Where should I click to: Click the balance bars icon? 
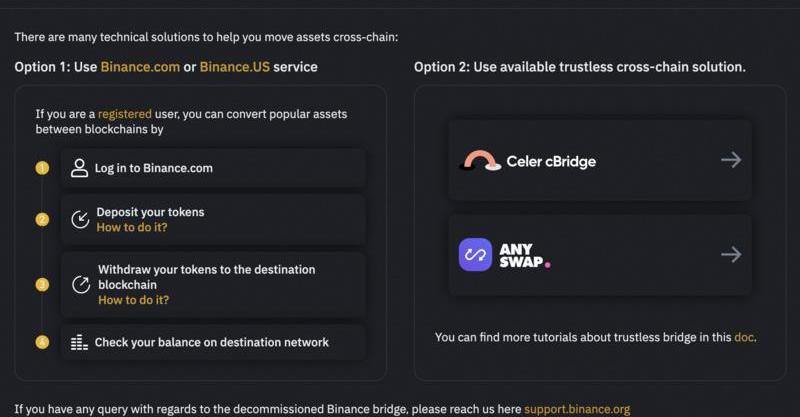[80, 342]
